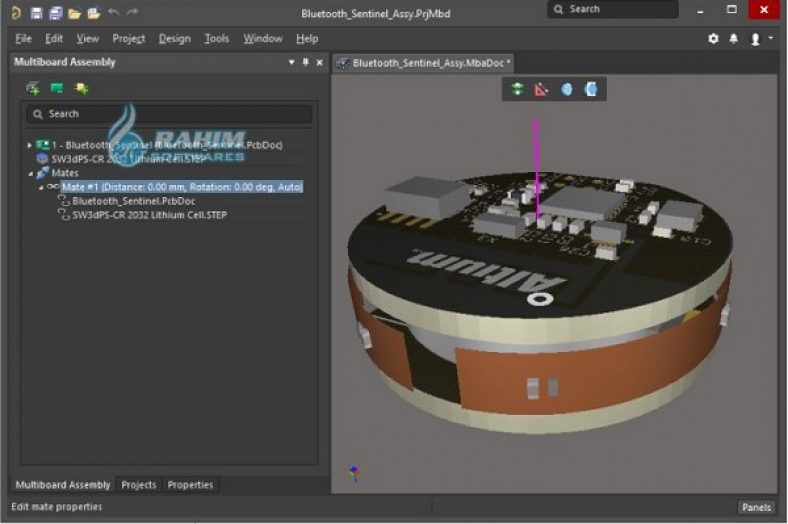This screenshot has height=524, width=788.
Task: Click the first add-part icon in panel toolbar
Action: (33, 88)
